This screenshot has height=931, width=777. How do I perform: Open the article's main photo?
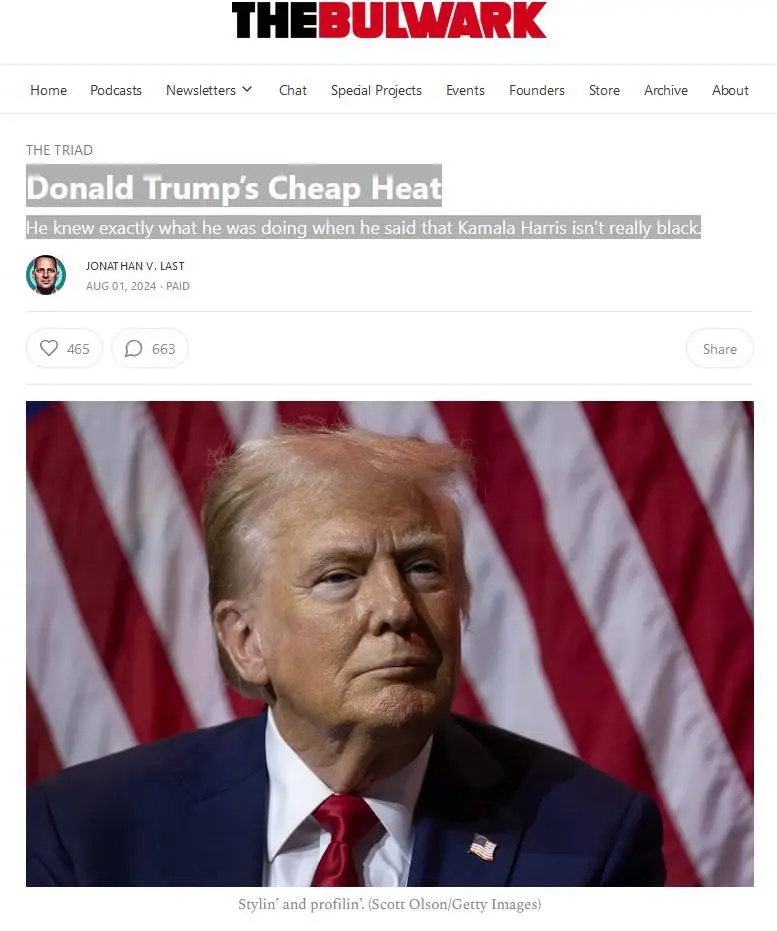(389, 644)
